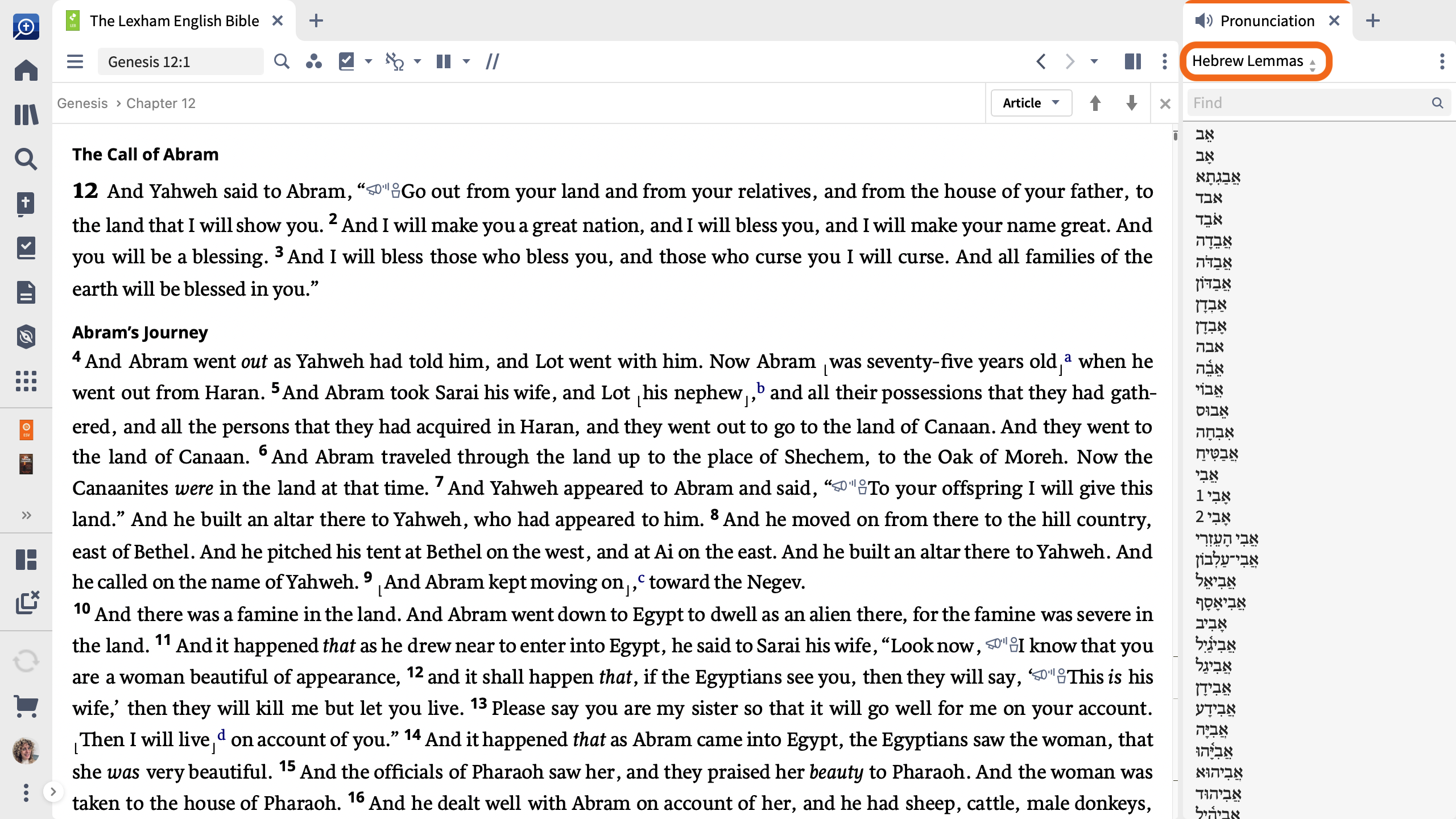Open the Home icon in sidebar
1456x819 pixels.
pyautogui.click(x=26, y=71)
